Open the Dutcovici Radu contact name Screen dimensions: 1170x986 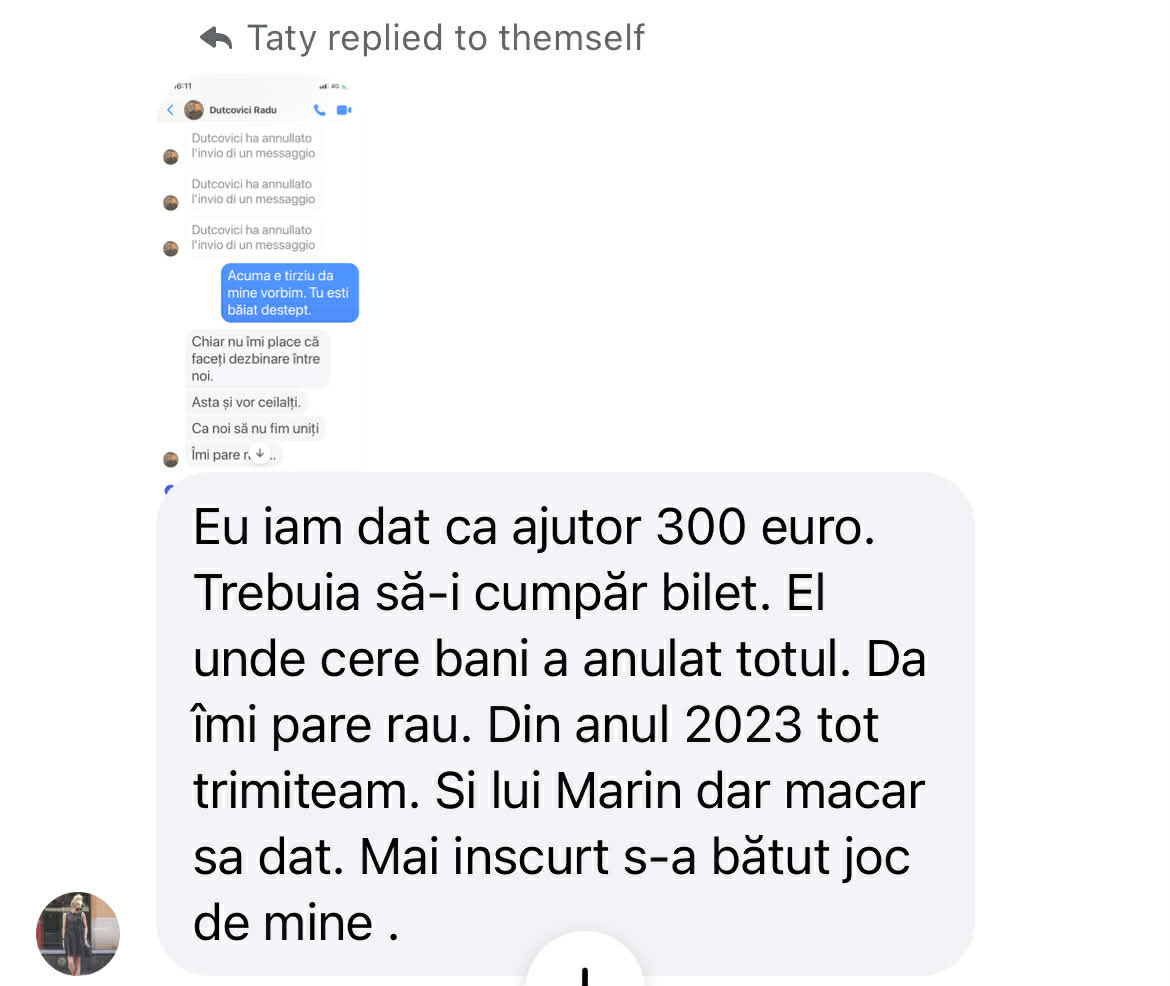click(x=243, y=110)
